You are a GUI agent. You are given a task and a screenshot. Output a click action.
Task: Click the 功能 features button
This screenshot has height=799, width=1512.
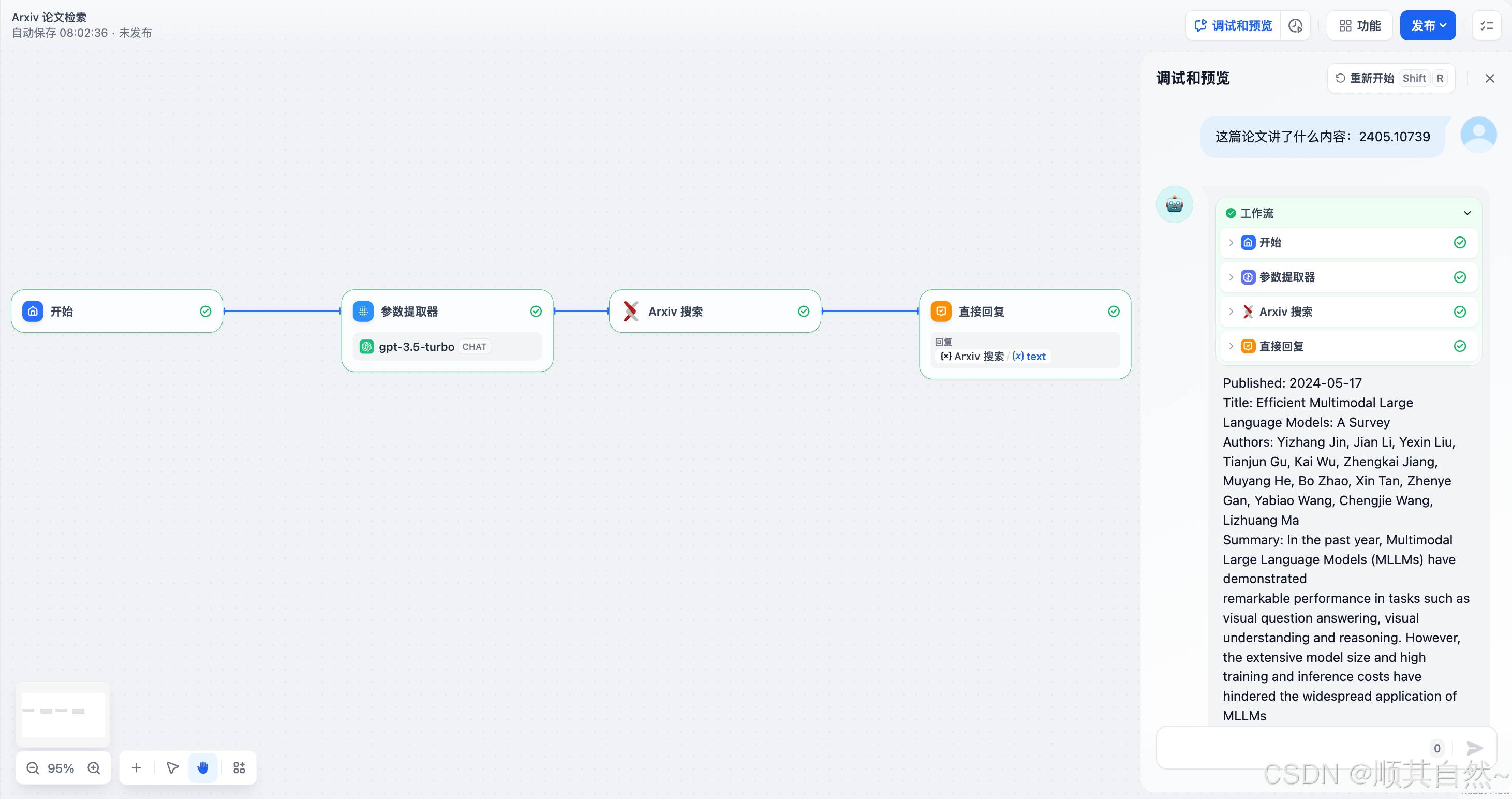click(1359, 26)
